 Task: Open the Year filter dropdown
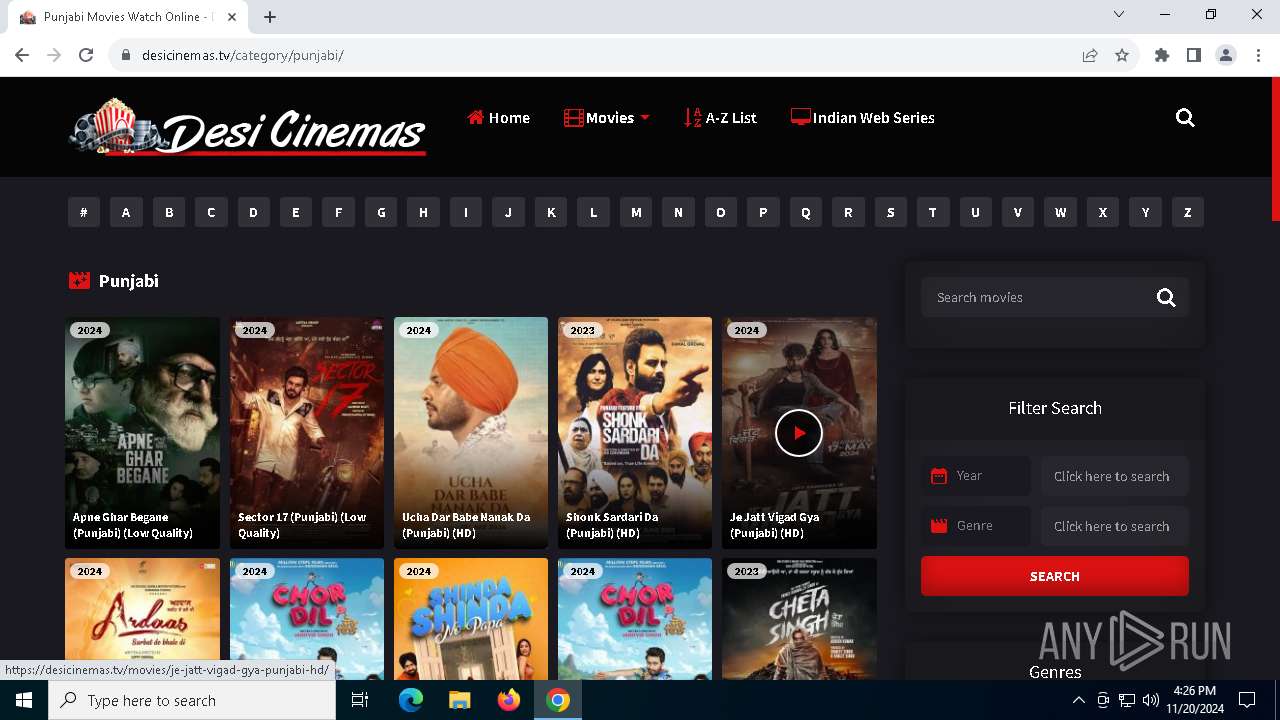pyautogui.click(x=1115, y=476)
